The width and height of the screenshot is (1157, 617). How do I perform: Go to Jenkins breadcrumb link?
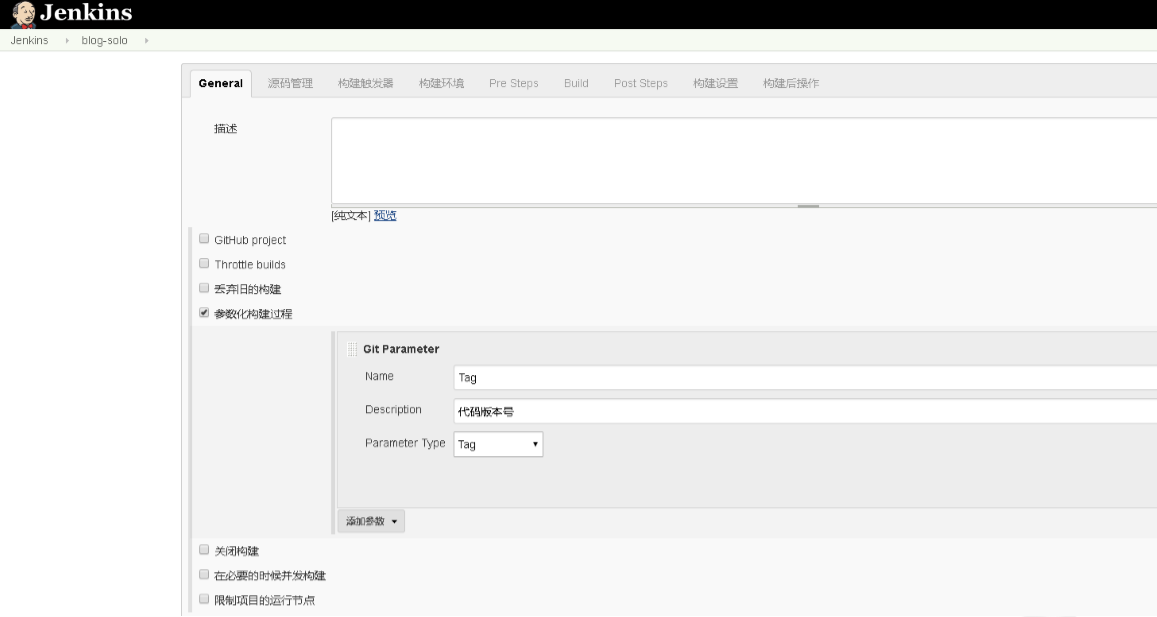click(x=30, y=41)
